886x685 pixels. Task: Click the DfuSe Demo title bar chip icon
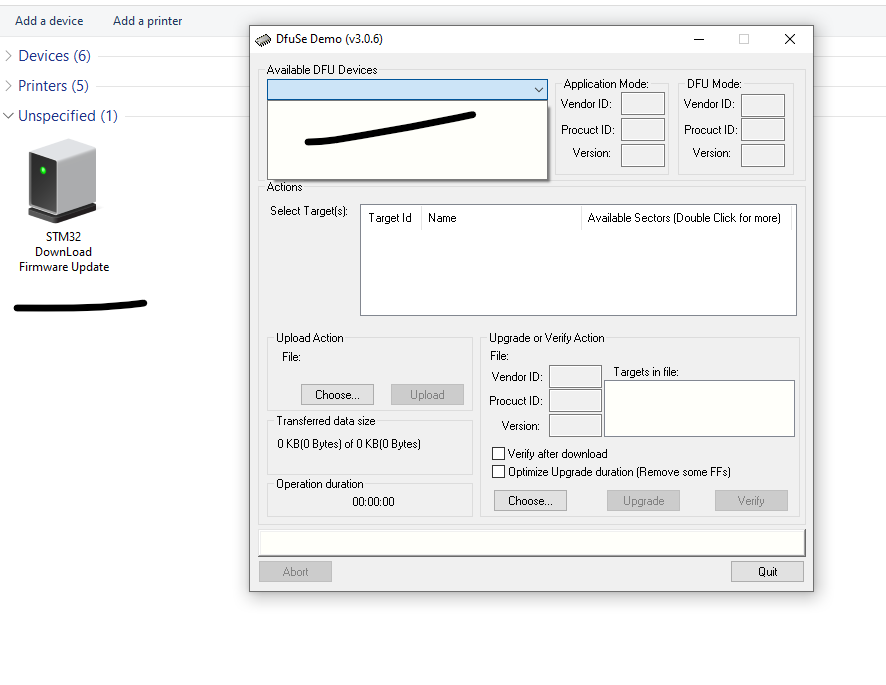(x=263, y=40)
